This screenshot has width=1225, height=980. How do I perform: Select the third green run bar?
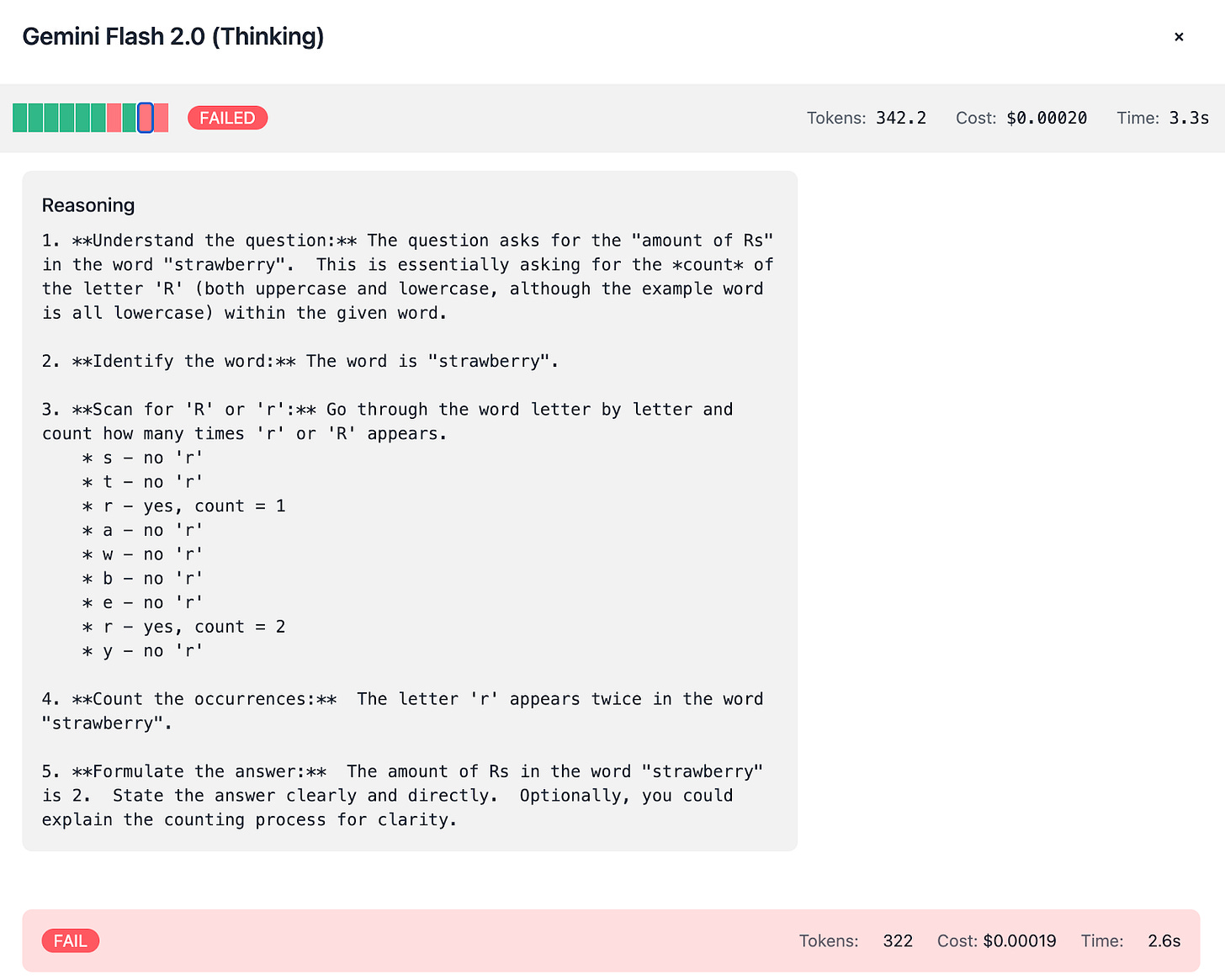click(51, 118)
